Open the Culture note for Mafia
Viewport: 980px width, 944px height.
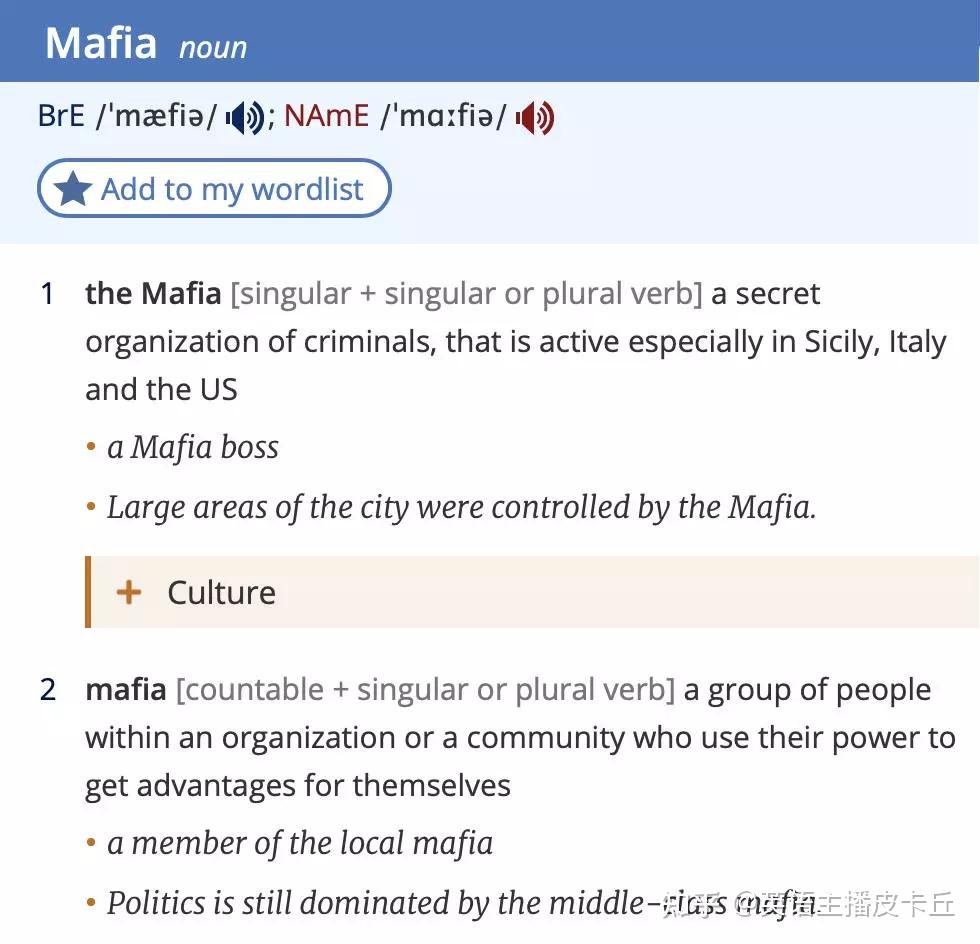220,591
